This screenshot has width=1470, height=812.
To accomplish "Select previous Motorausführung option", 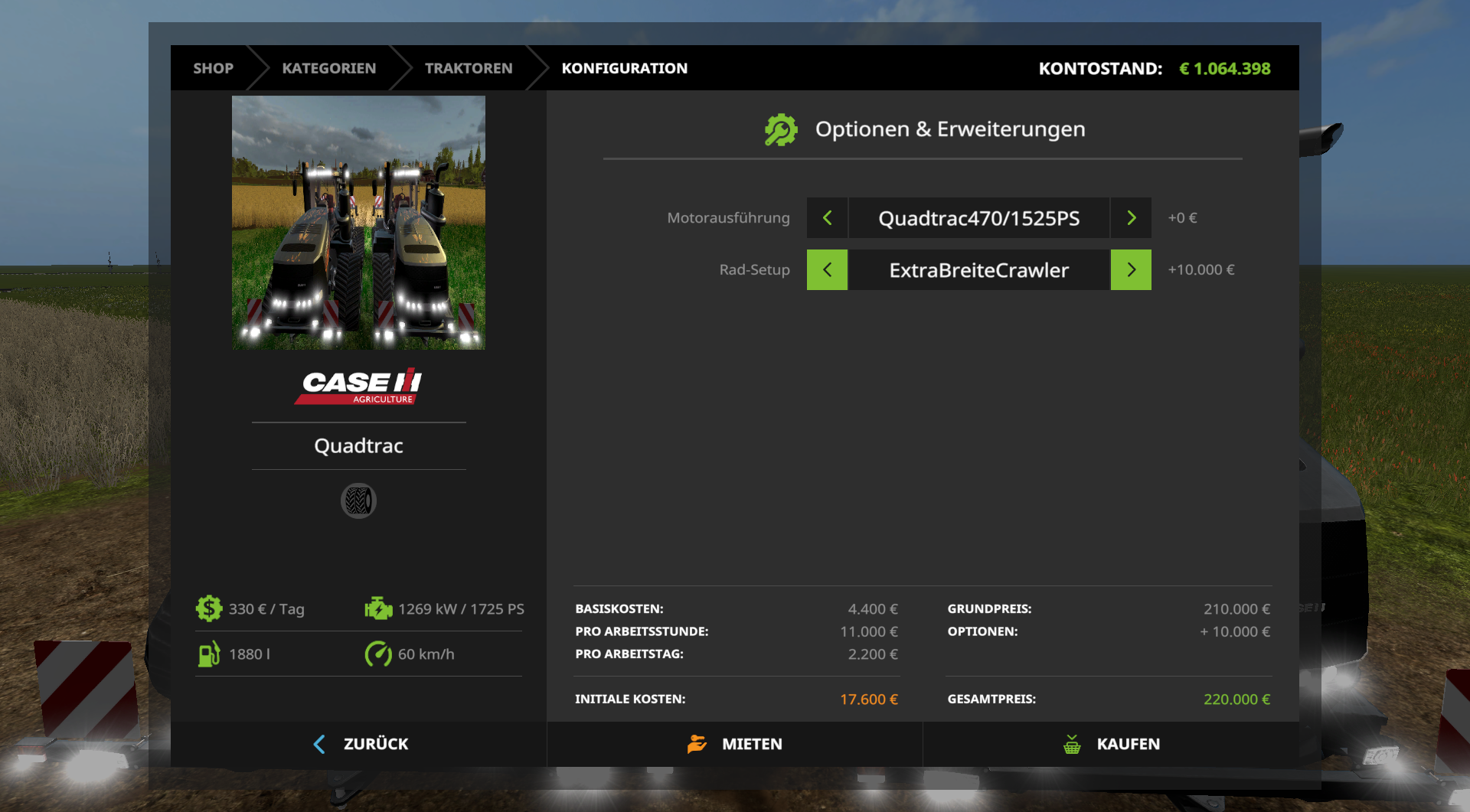I will pyautogui.click(x=827, y=218).
